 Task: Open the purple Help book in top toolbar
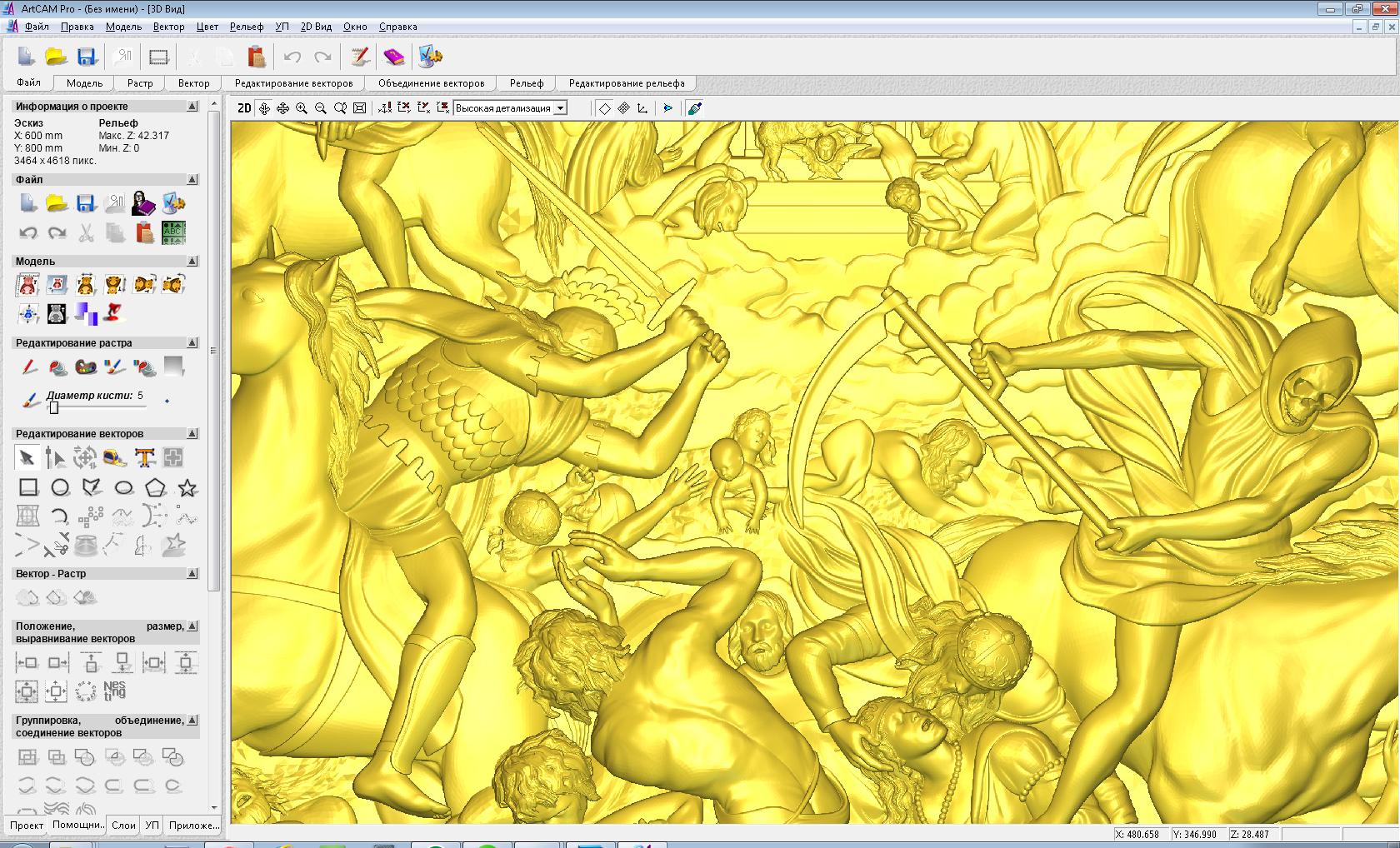(x=393, y=57)
